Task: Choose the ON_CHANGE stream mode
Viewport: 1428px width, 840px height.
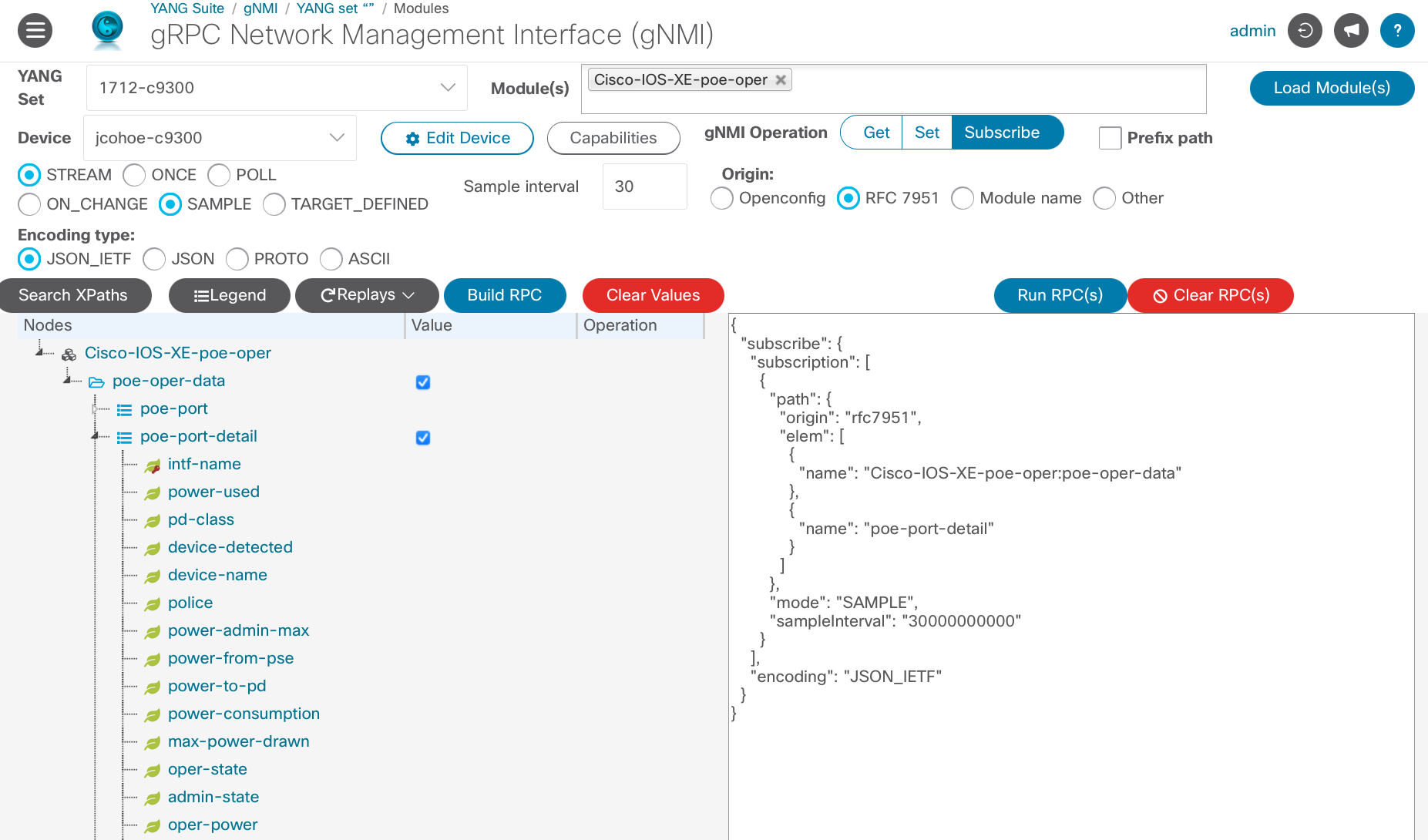Action: pyautogui.click(x=29, y=204)
